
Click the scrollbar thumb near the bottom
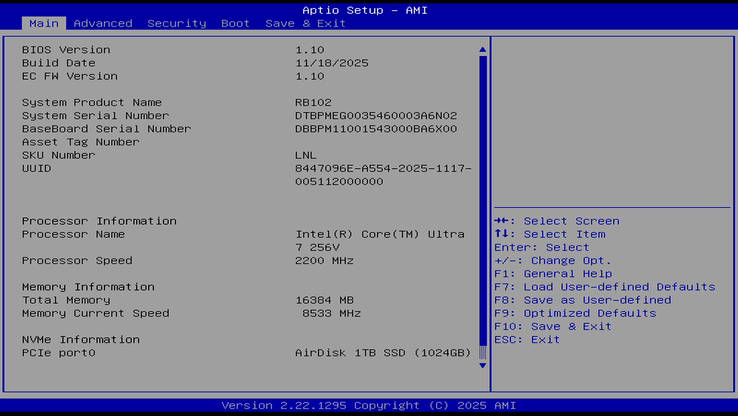(x=482, y=352)
